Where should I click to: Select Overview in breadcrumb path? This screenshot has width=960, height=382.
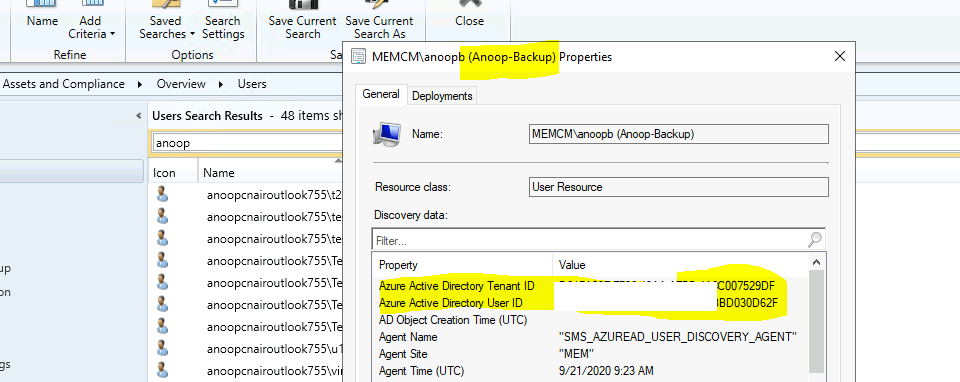[181, 84]
